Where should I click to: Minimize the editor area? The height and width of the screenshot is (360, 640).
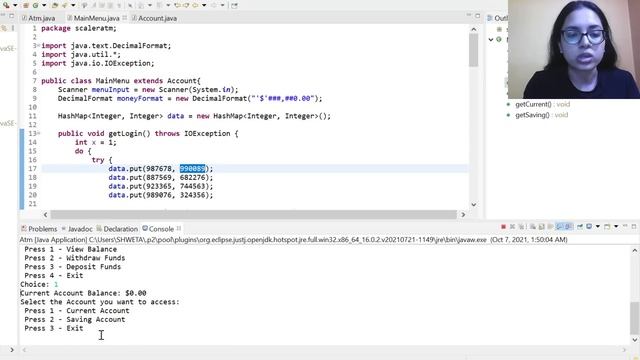point(469,15)
